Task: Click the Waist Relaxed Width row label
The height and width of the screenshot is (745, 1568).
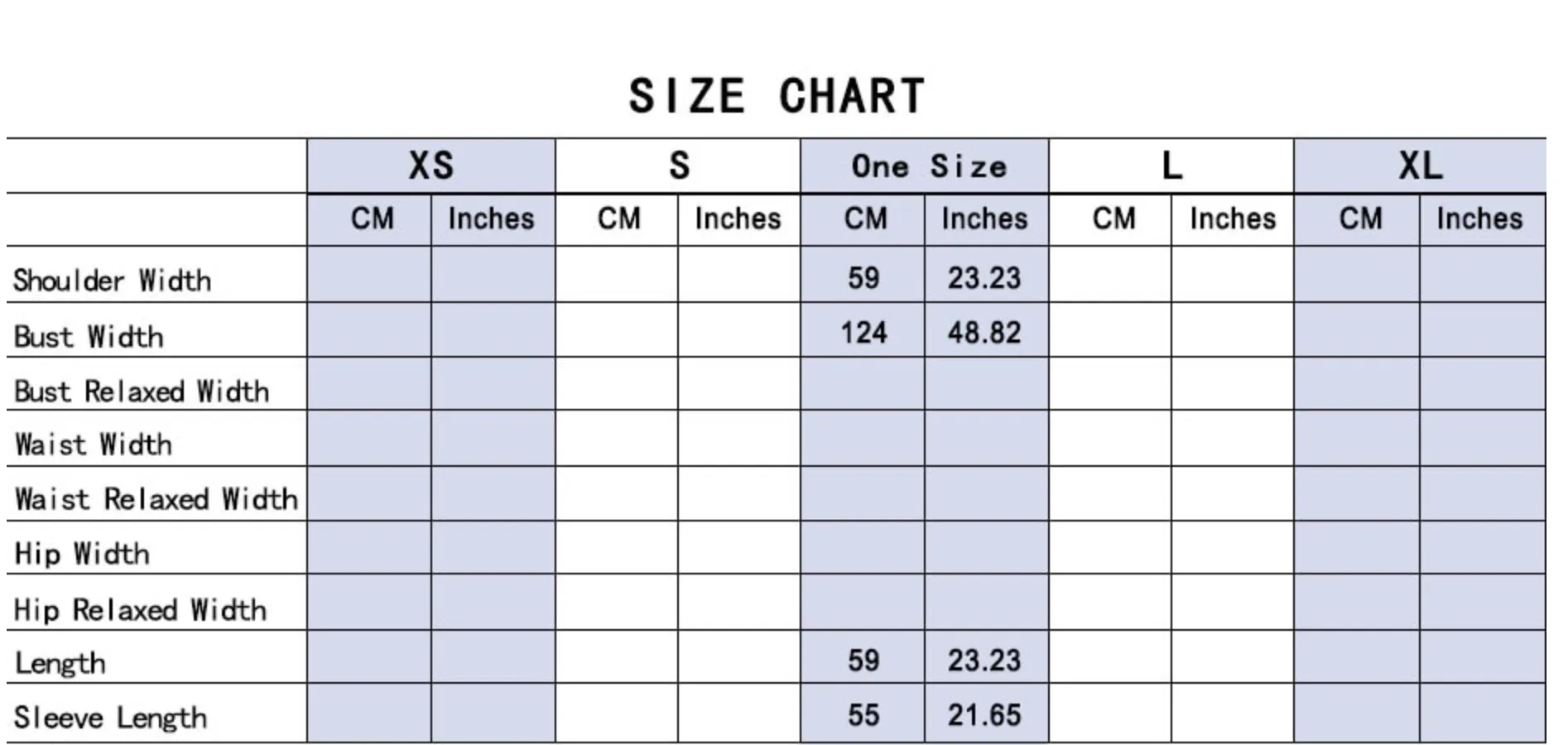Action: 156,499
